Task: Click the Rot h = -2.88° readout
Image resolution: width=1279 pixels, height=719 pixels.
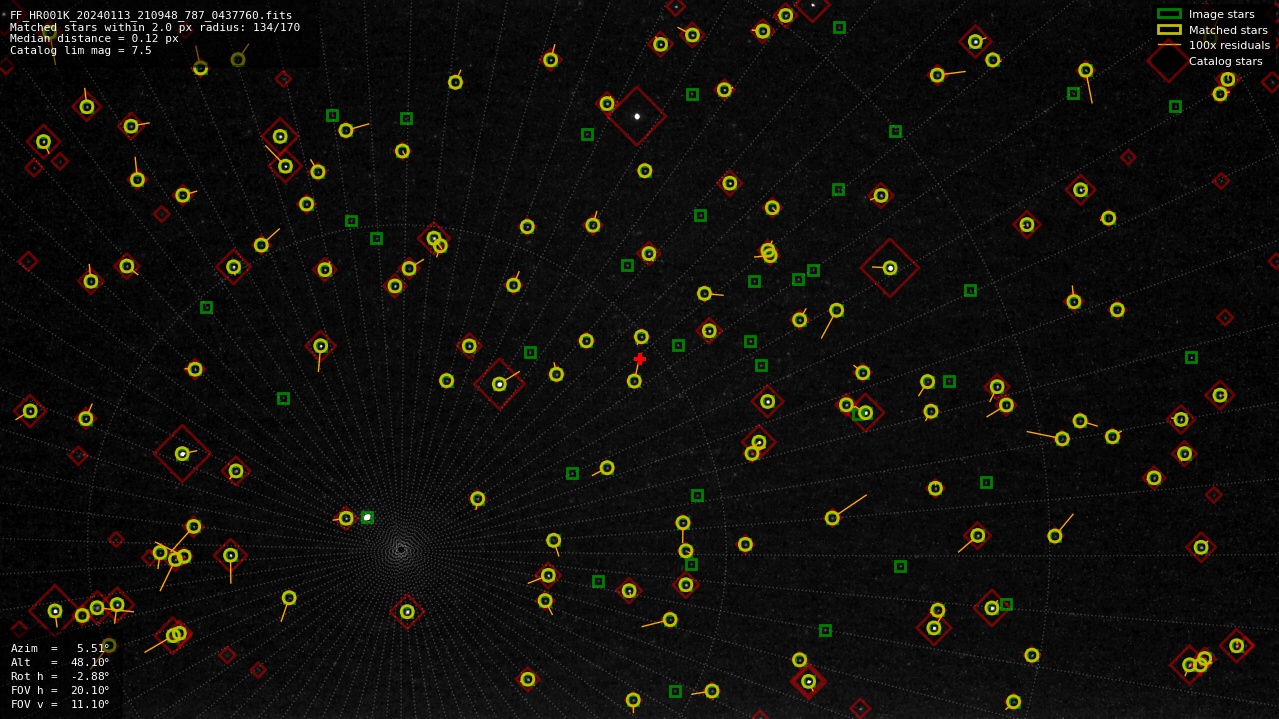Action: pos(60,676)
